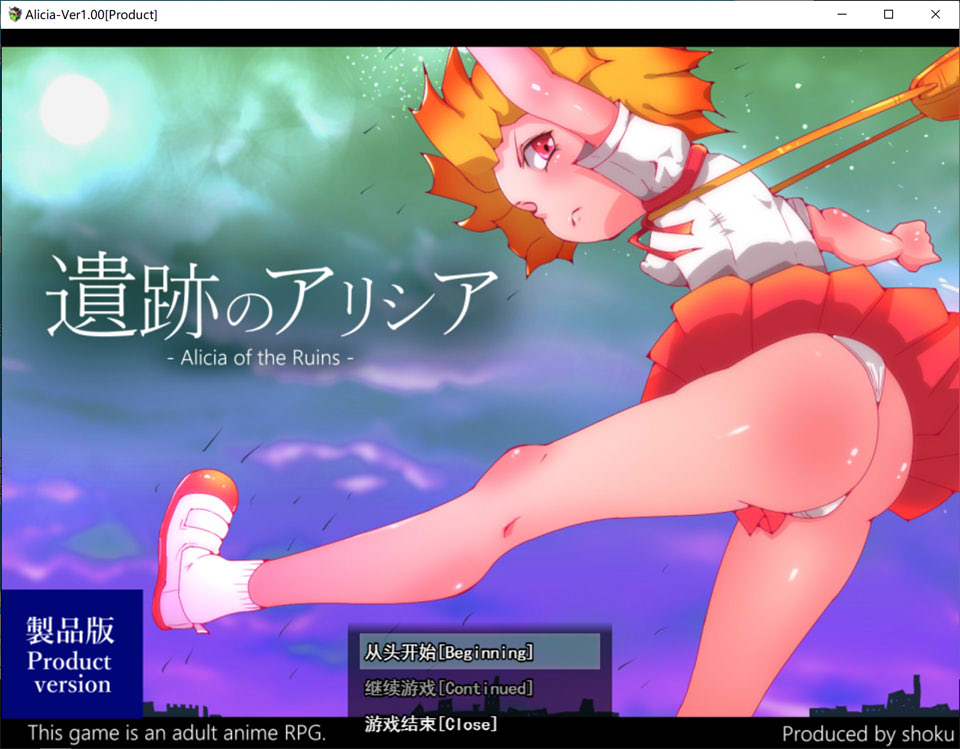This screenshot has height=749, width=960.
Task: Minimize the Alicia game window
Action: pos(842,14)
